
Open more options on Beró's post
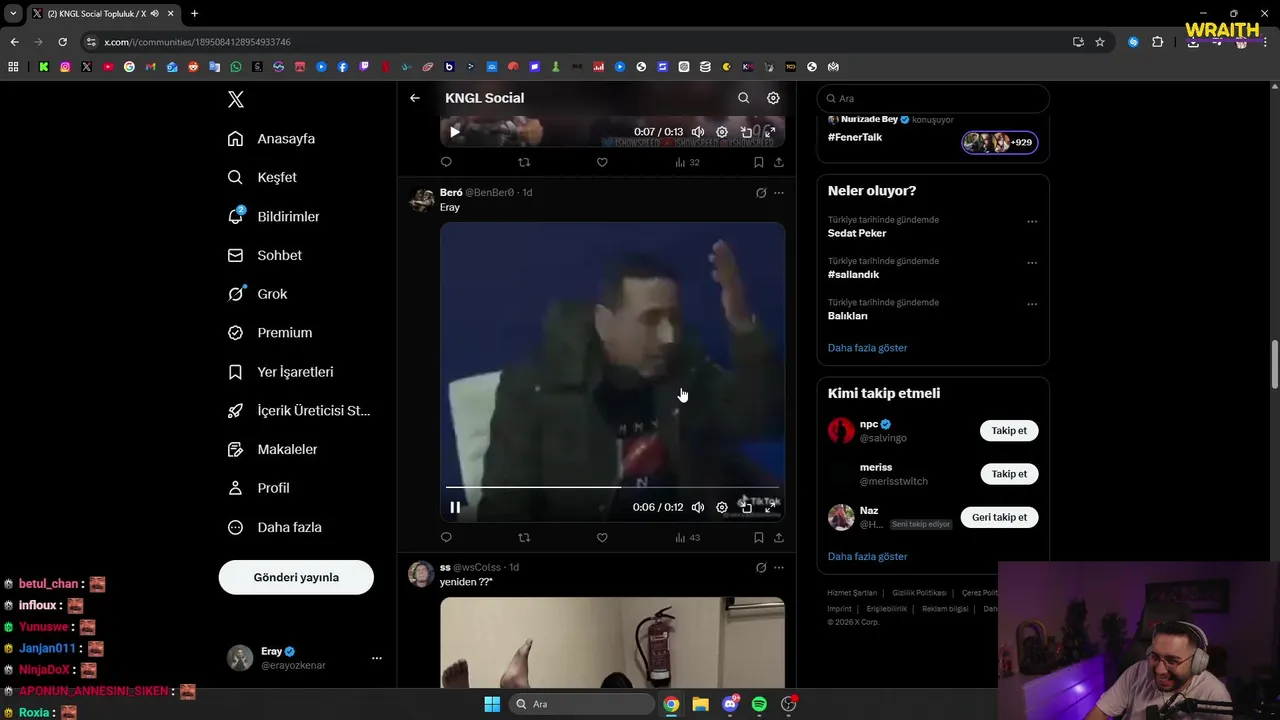click(779, 193)
